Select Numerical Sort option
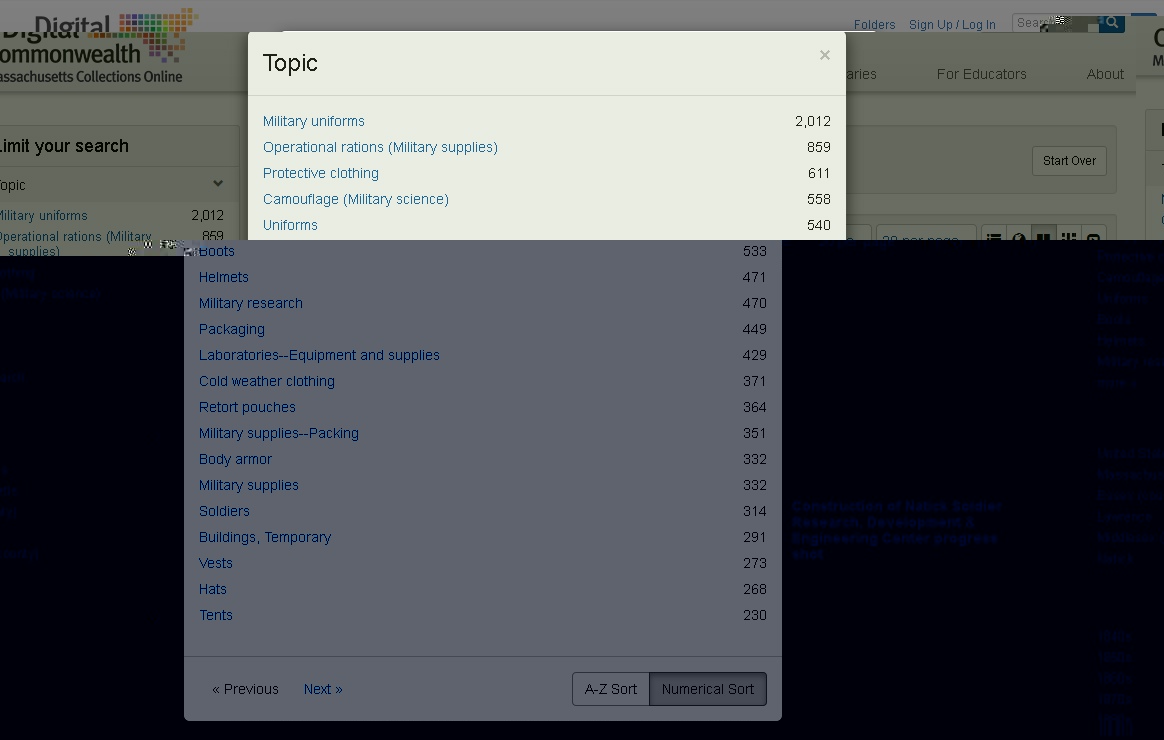 (x=707, y=689)
